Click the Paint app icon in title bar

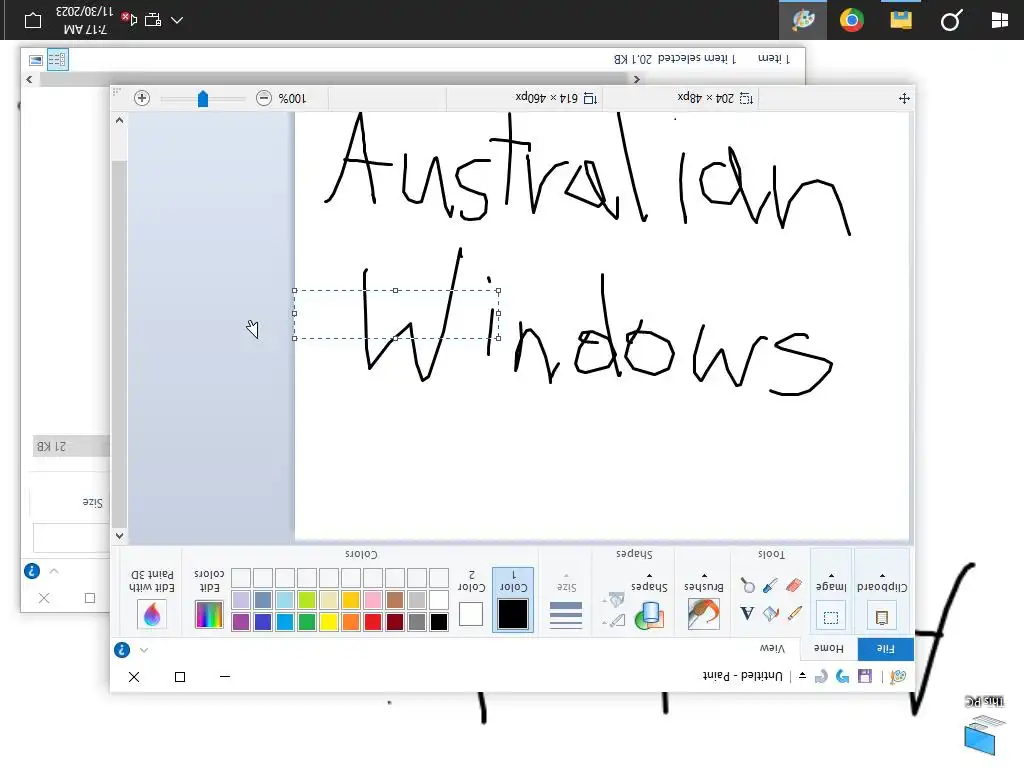point(898,676)
